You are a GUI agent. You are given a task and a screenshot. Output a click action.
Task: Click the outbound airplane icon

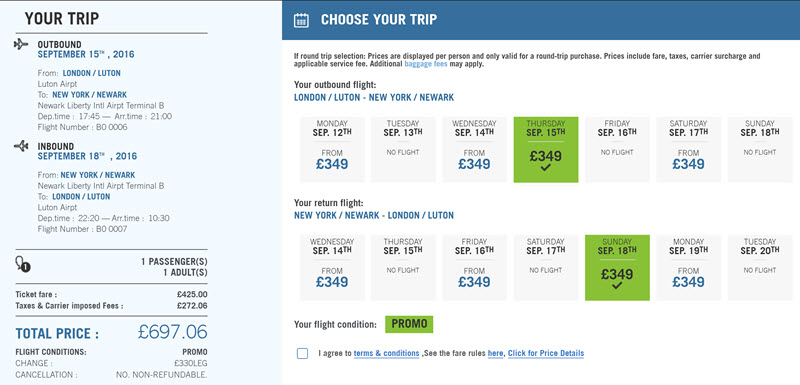21,45
